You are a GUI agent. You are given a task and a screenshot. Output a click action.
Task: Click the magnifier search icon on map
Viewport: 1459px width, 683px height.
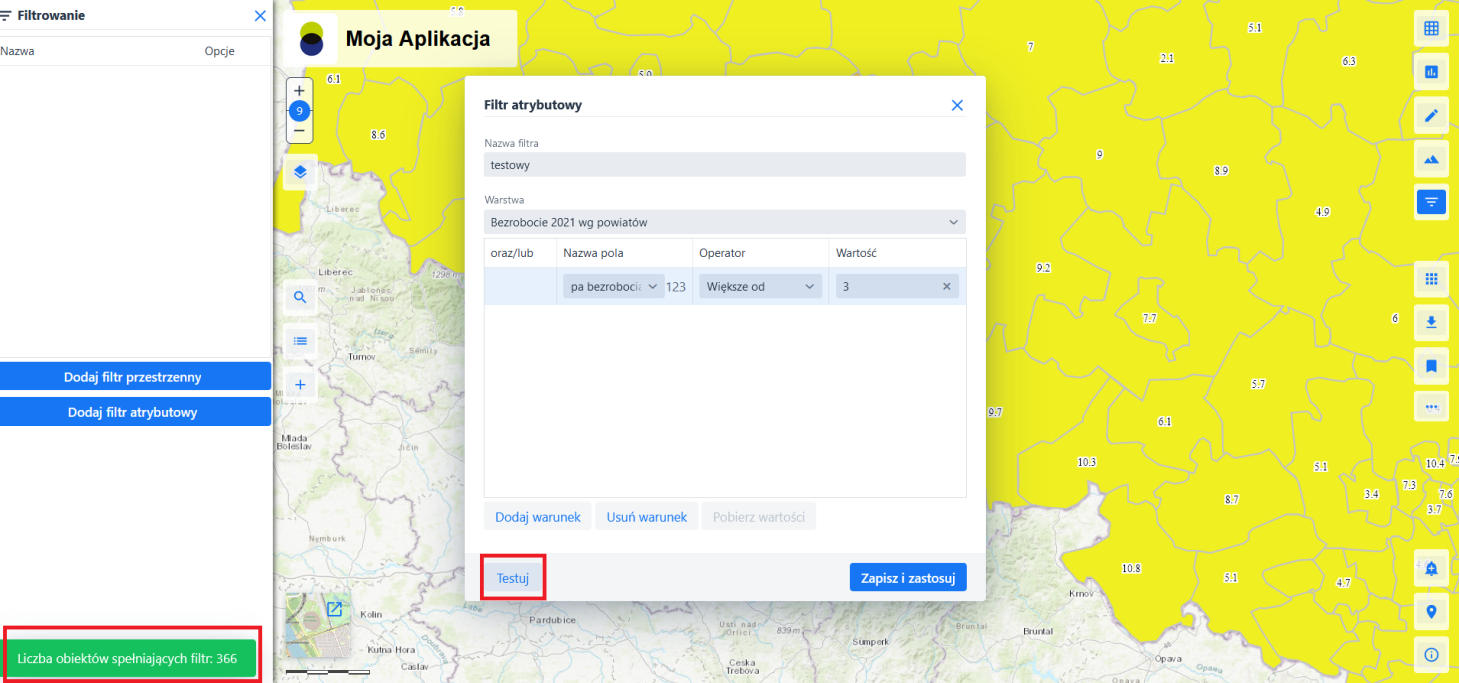click(299, 297)
